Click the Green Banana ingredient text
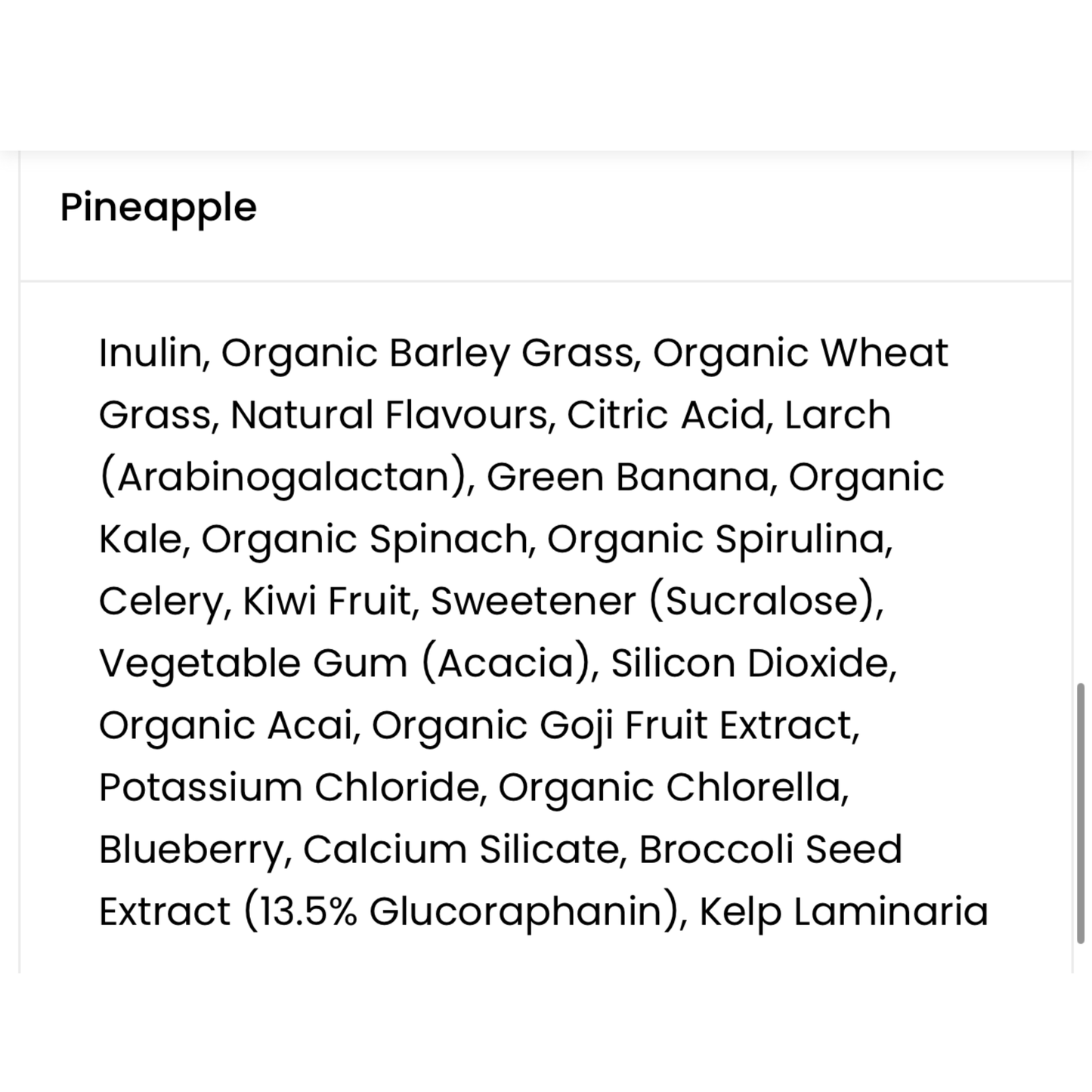The image size is (1092, 1092). coord(626,478)
